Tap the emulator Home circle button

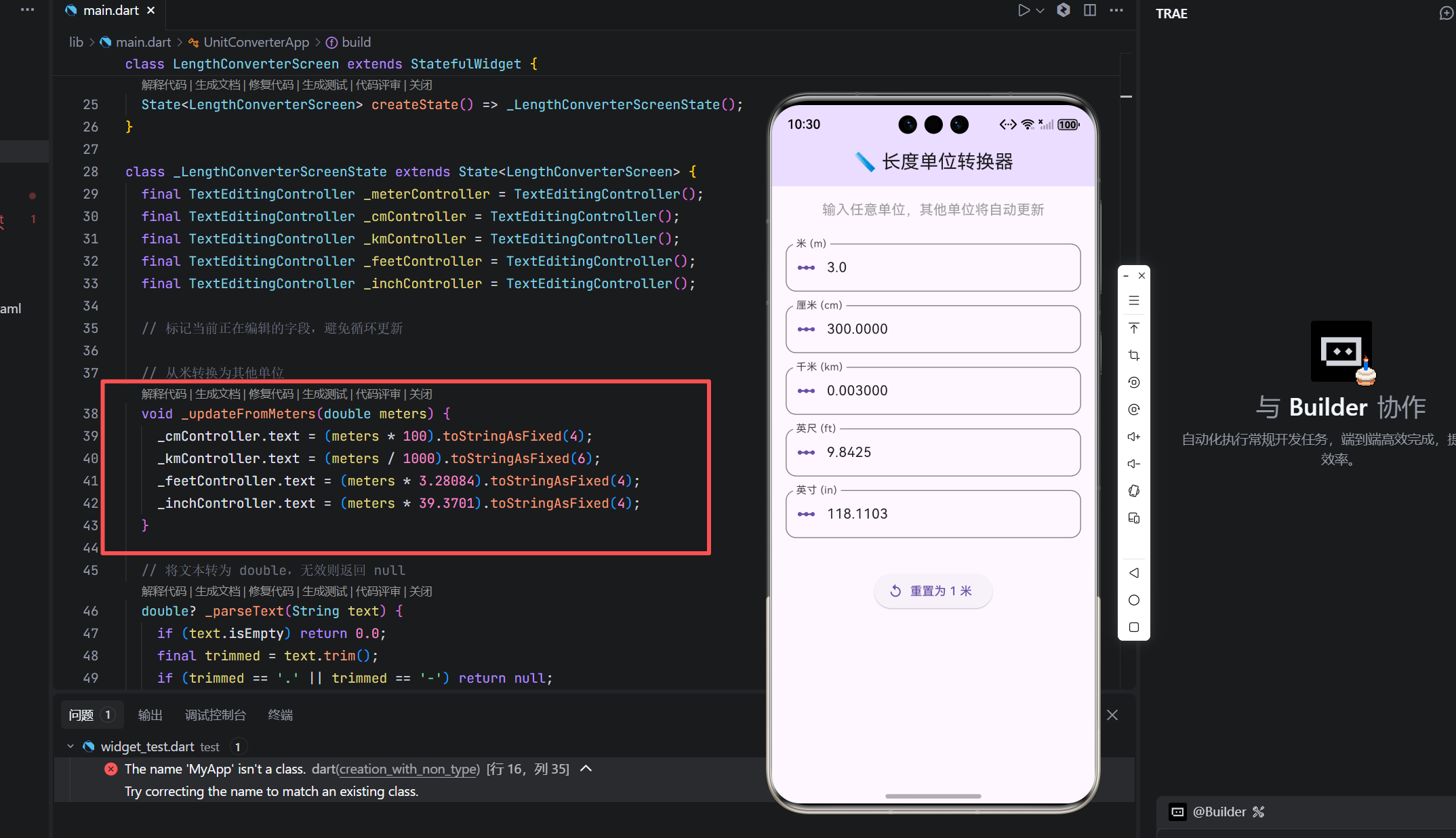pyautogui.click(x=1134, y=600)
